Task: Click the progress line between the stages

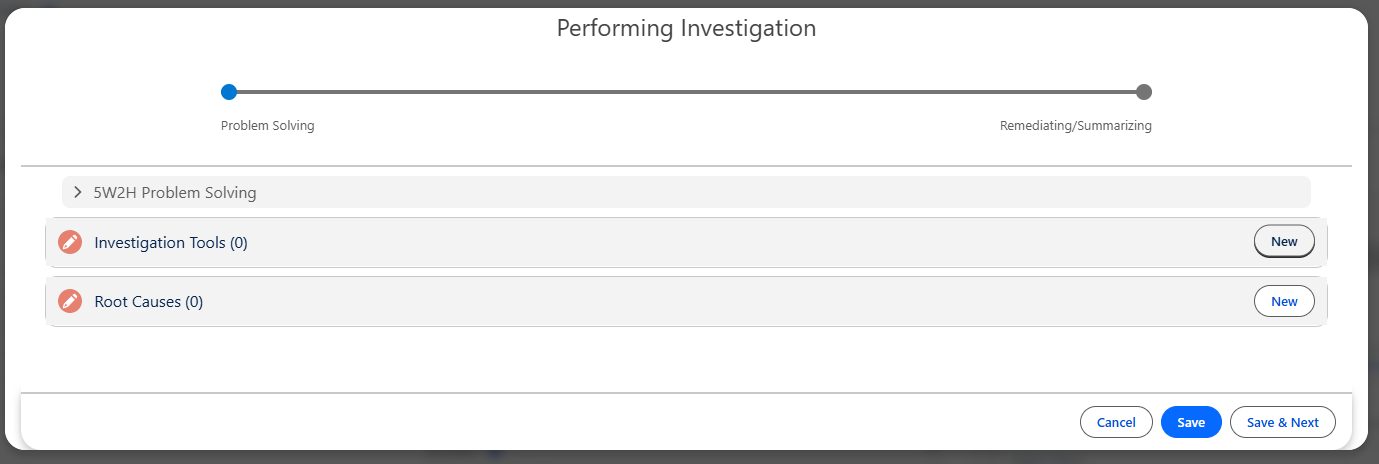Action: (686, 92)
